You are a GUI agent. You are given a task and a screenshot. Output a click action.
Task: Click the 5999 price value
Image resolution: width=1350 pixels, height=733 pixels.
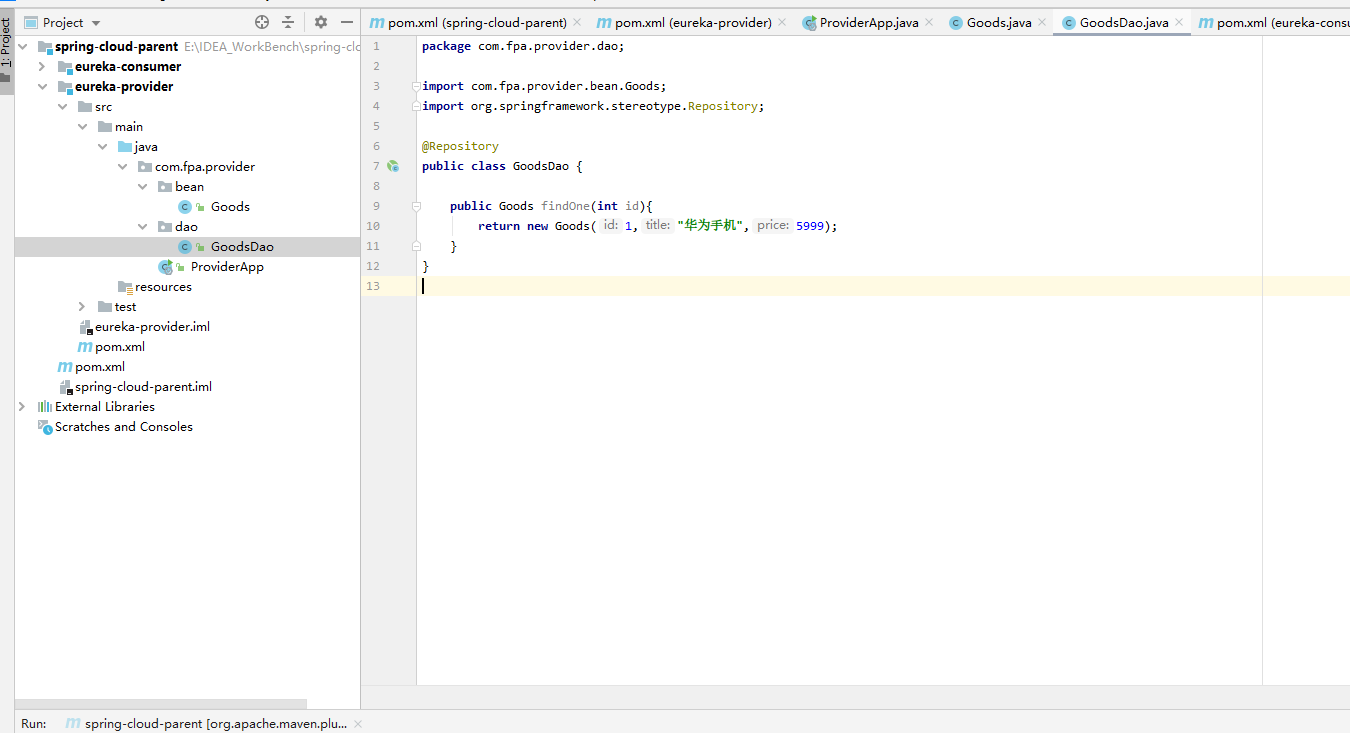[x=810, y=226]
